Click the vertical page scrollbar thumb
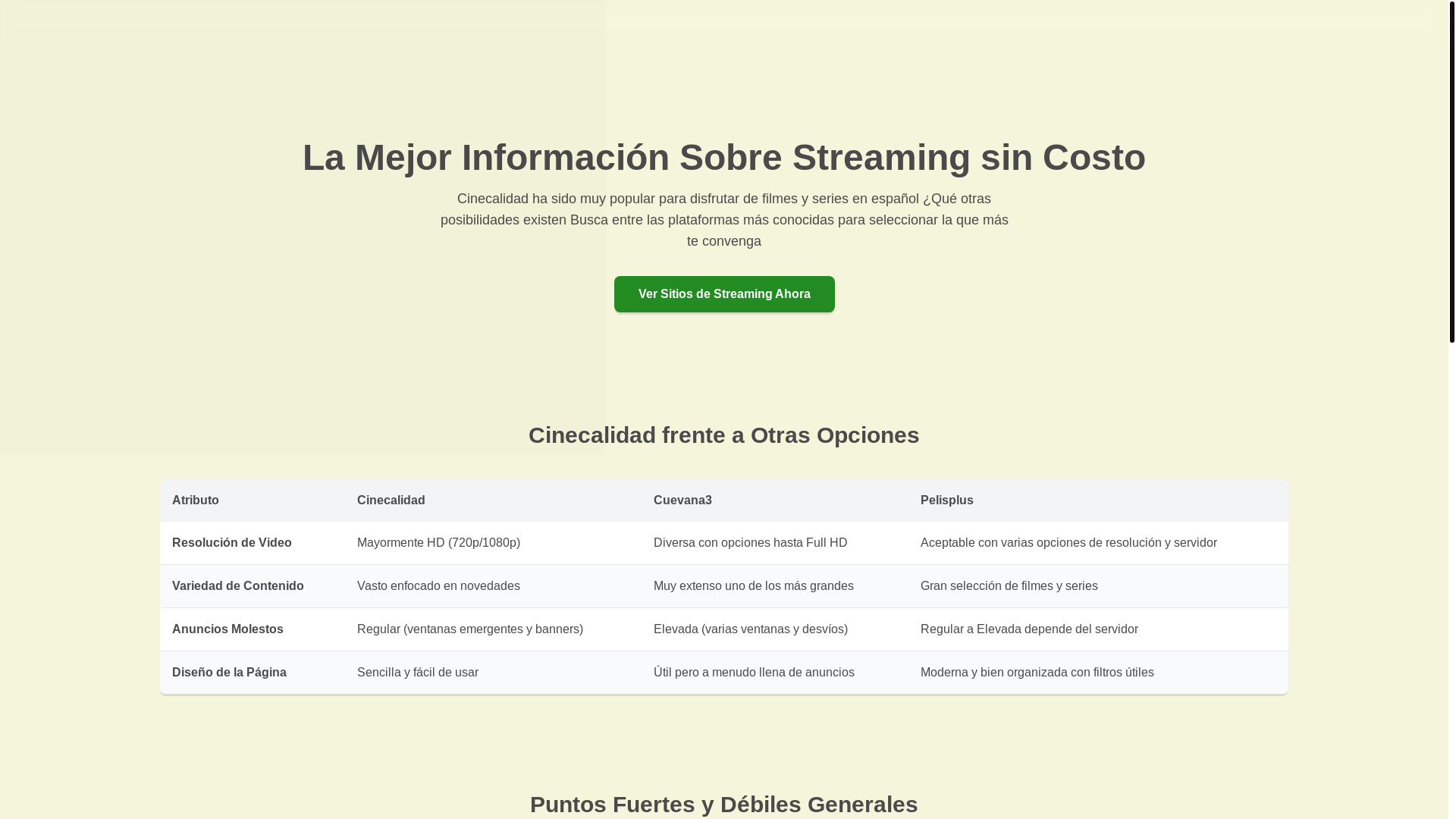 1451,171
